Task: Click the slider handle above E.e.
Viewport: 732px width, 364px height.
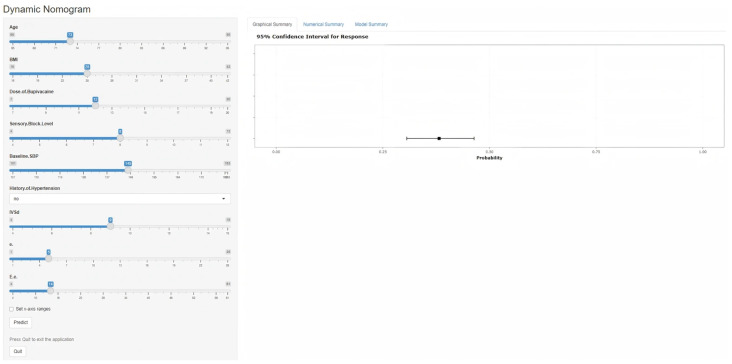Action: pyautogui.click(x=48, y=259)
